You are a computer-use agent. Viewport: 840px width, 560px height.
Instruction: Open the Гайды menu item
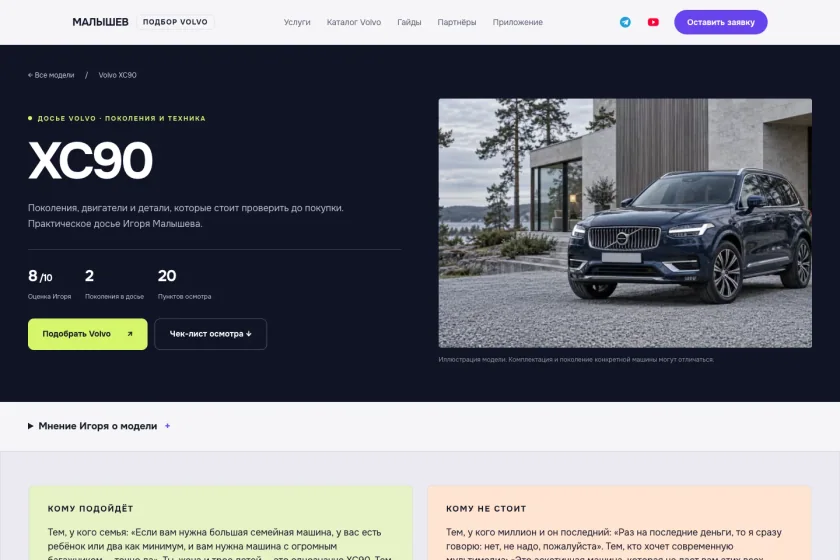point(409,23)
